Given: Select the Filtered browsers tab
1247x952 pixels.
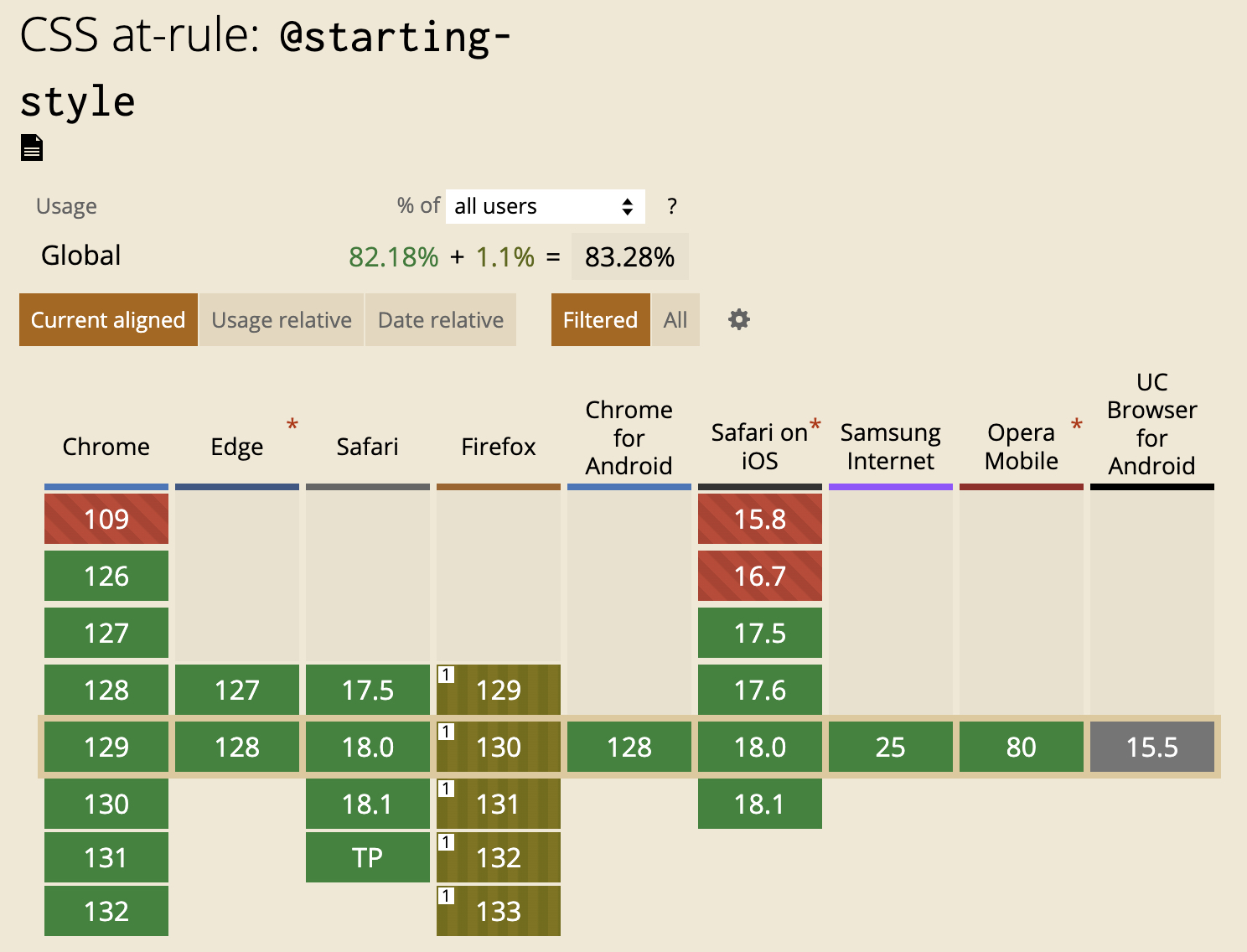Looking at the screenshot, I should coord(600,320).
